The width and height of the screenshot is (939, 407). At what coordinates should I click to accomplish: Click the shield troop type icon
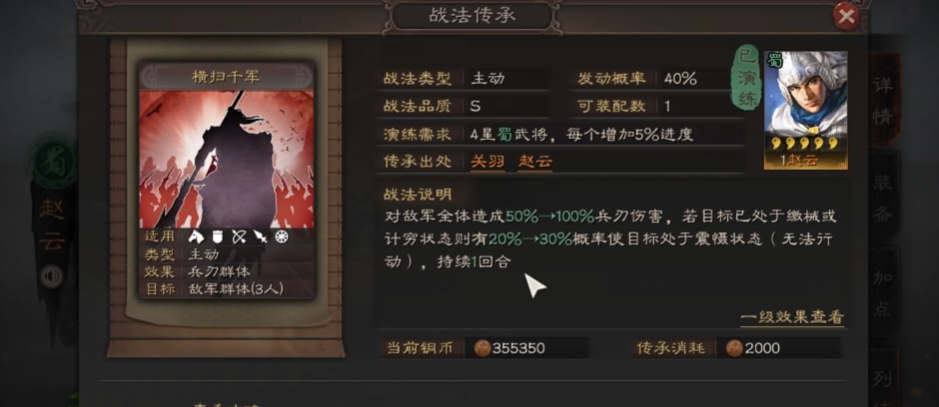[217, 237]
